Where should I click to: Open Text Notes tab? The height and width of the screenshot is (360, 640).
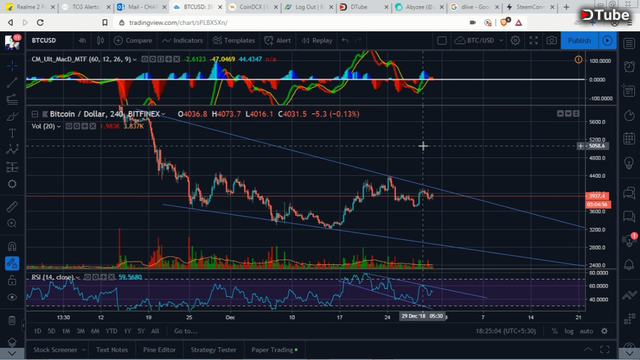click(112, 350)
